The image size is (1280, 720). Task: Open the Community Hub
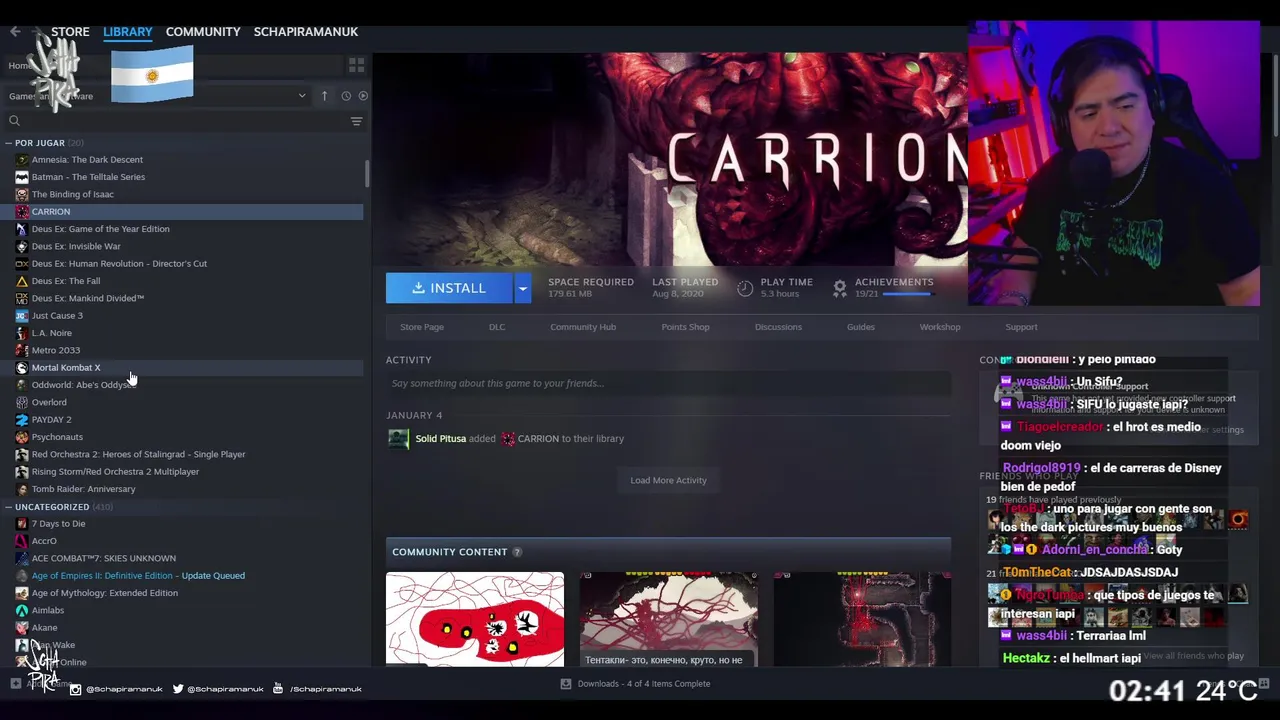[583, 327]
